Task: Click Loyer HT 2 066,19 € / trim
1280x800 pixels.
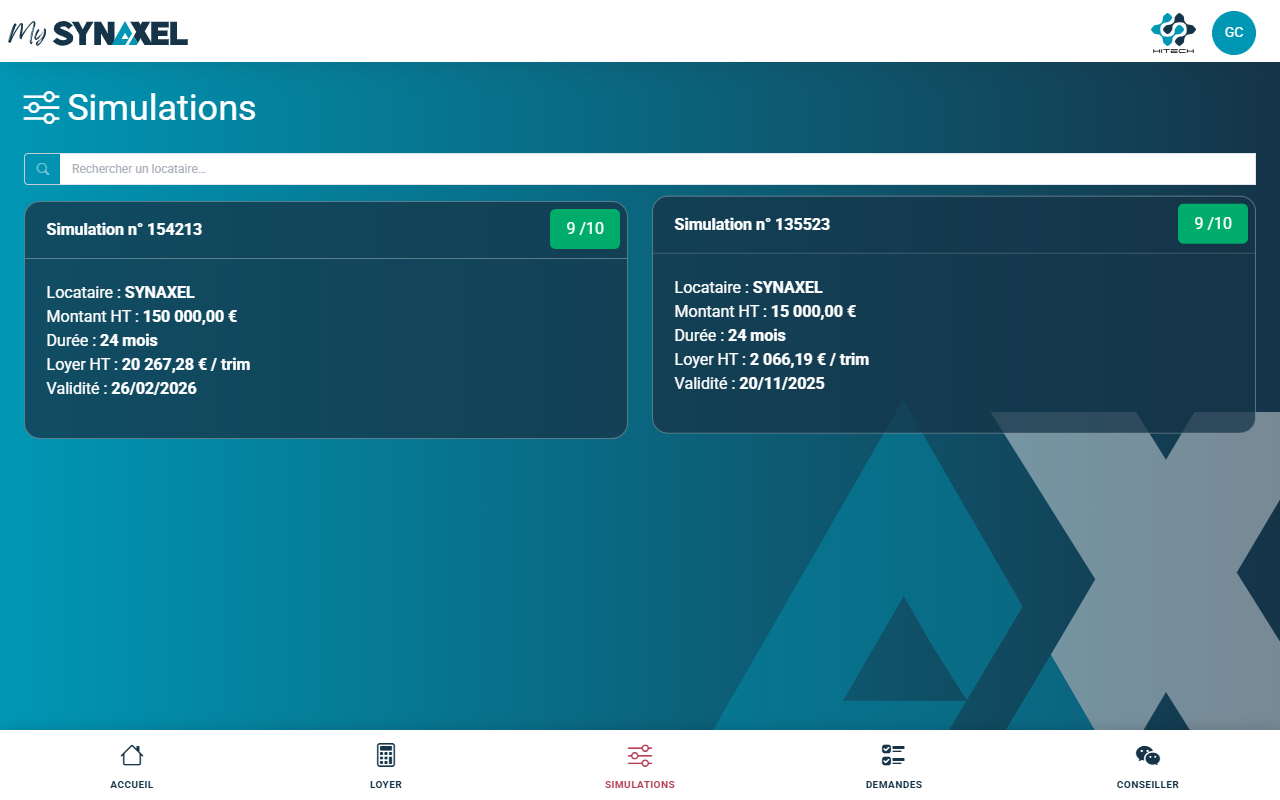Action: pos(772,359)
